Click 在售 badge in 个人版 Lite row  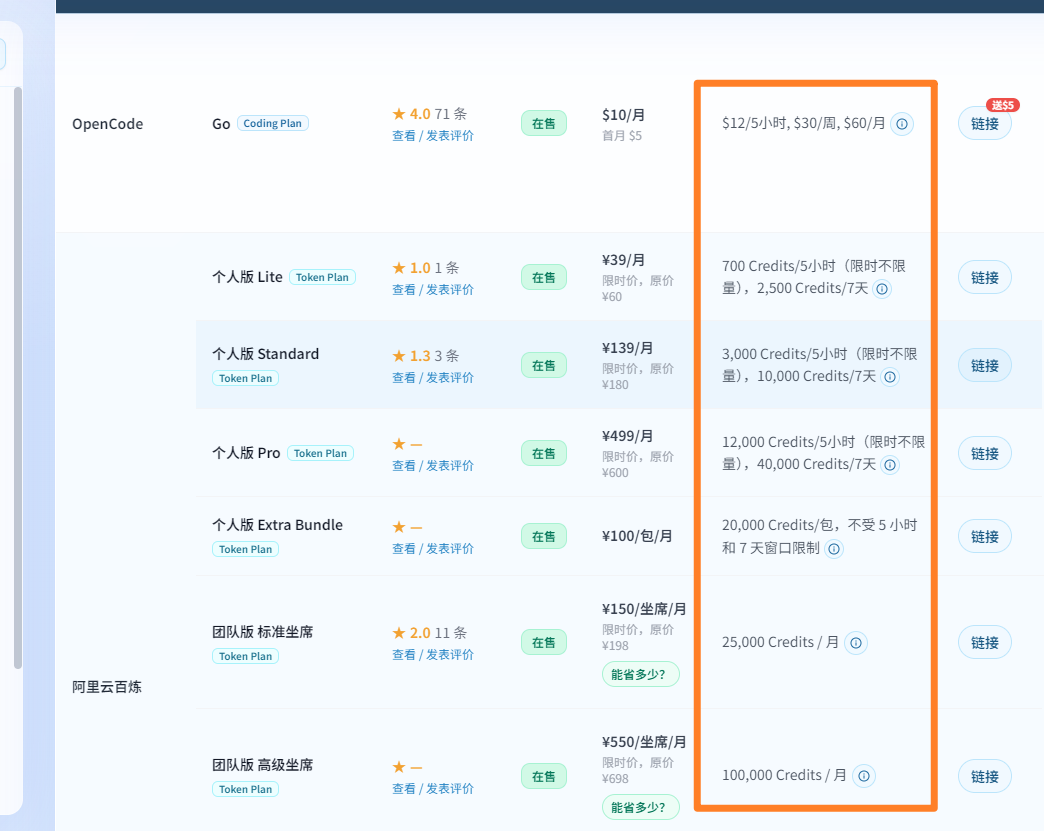point(544,278)
